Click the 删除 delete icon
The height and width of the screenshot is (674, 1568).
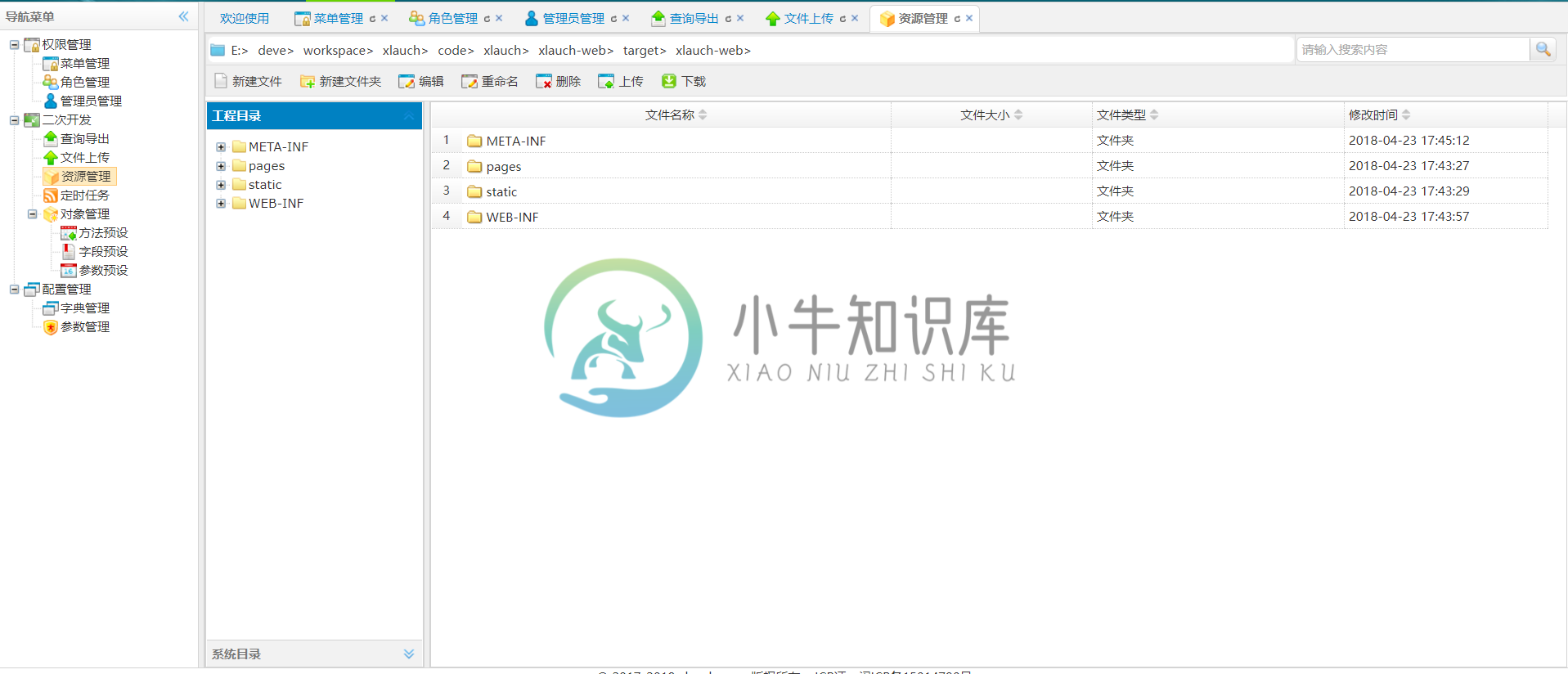[544, 81]
